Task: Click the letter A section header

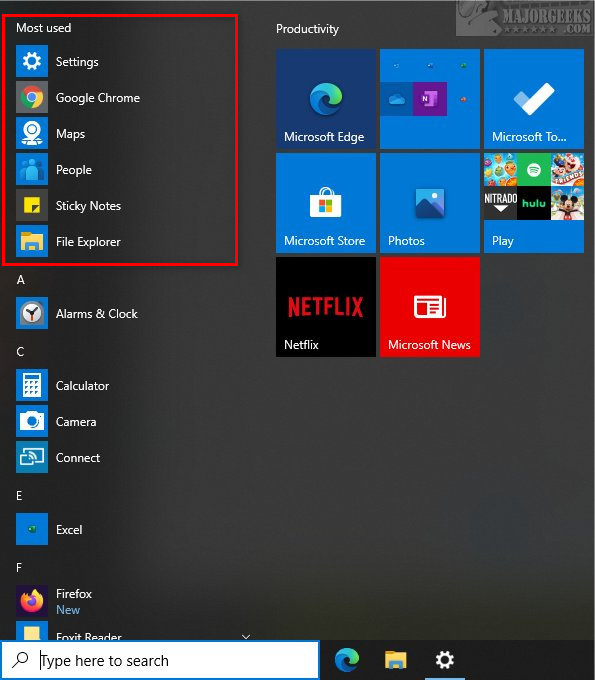Action: coord(20,280)
